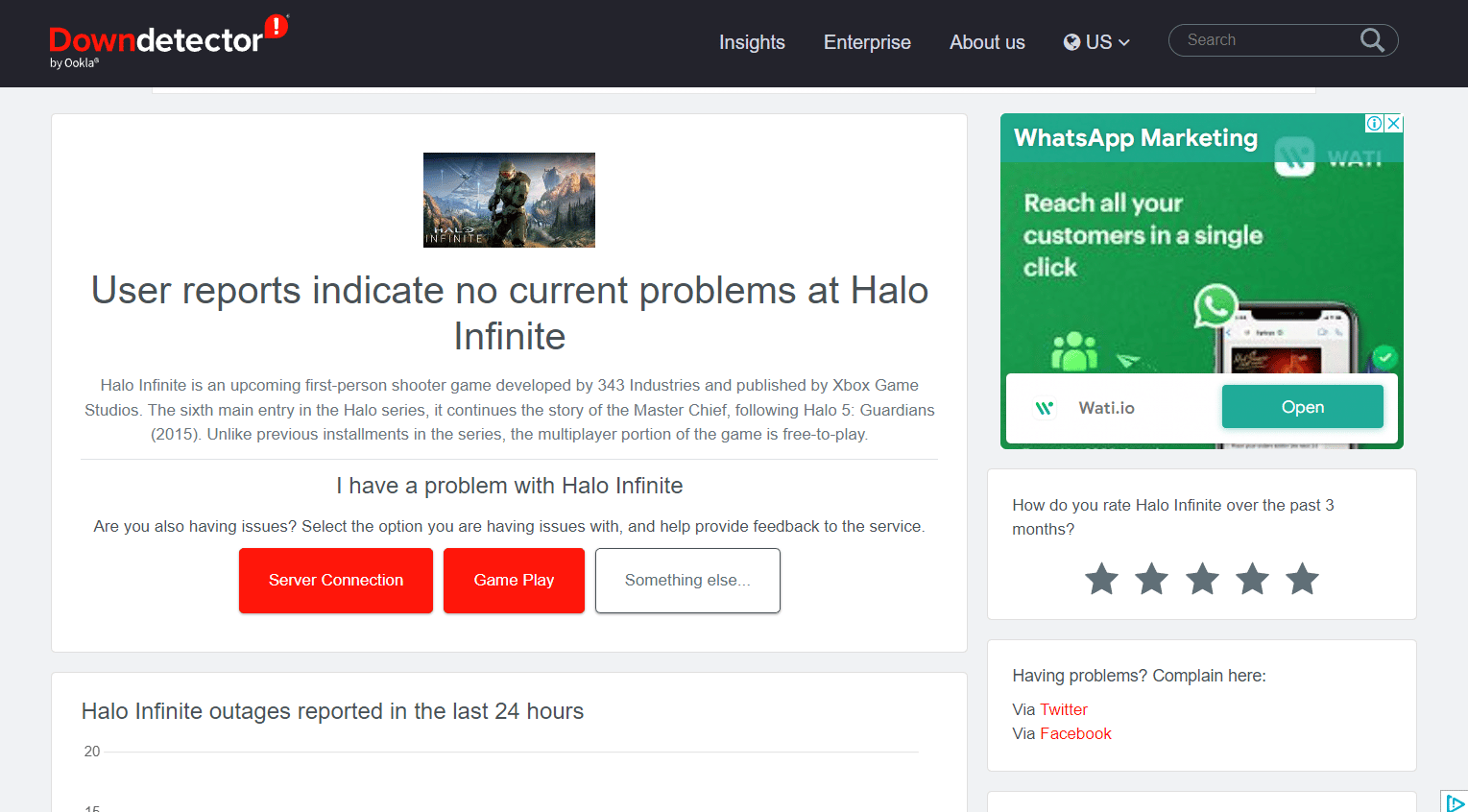Open the Insights menu
Screen dimensions: 1468x812
click(752, 42)
